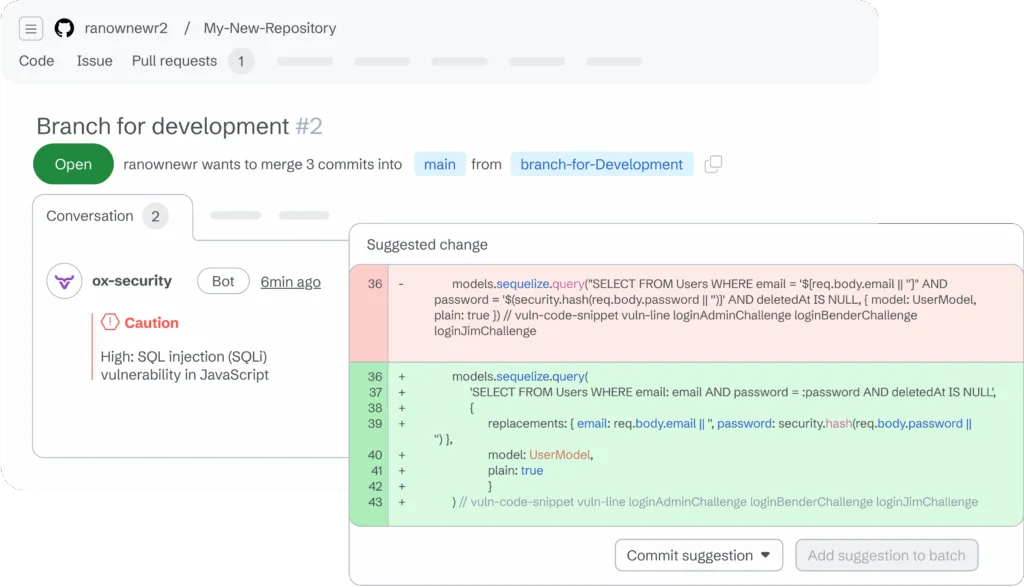This screenshot has height=587, width=1024.
Task: Click removed line number 36
Action: coord(375,284)
